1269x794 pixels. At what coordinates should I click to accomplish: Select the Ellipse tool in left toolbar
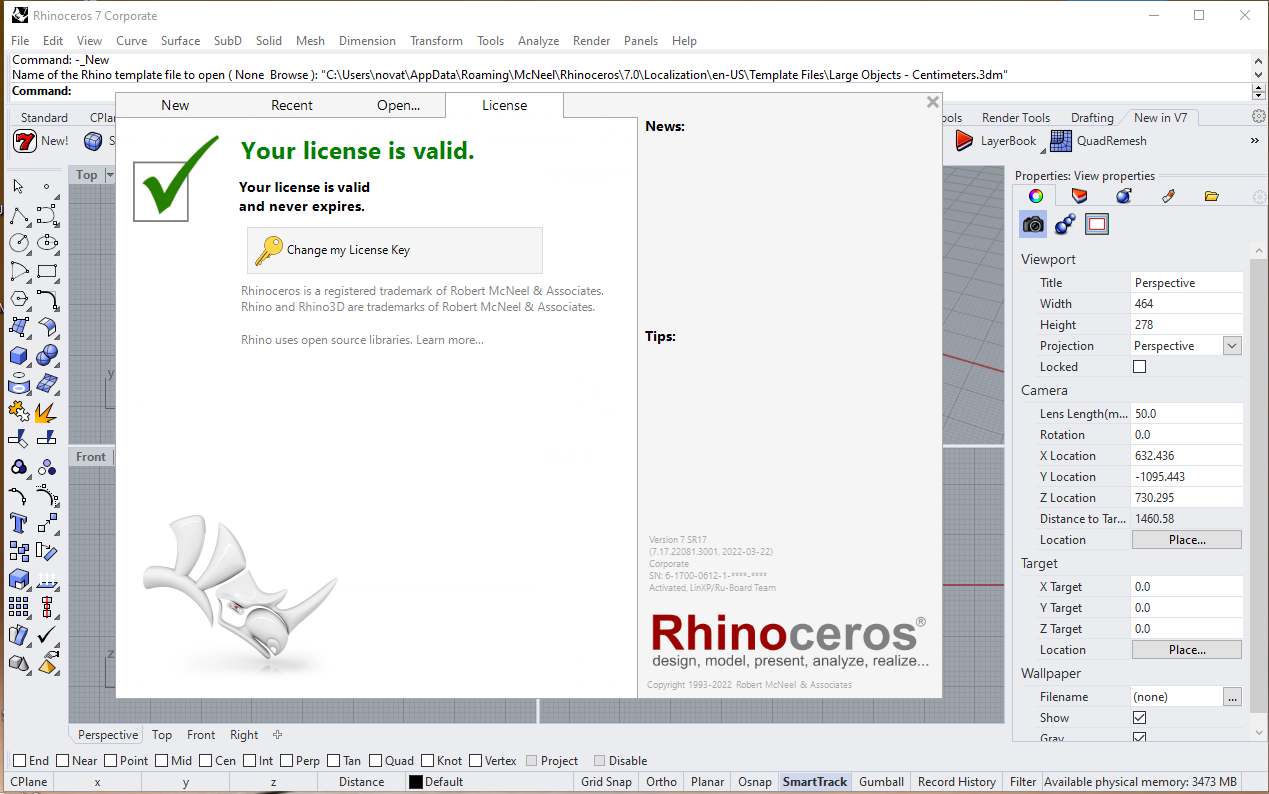(47, 243)
